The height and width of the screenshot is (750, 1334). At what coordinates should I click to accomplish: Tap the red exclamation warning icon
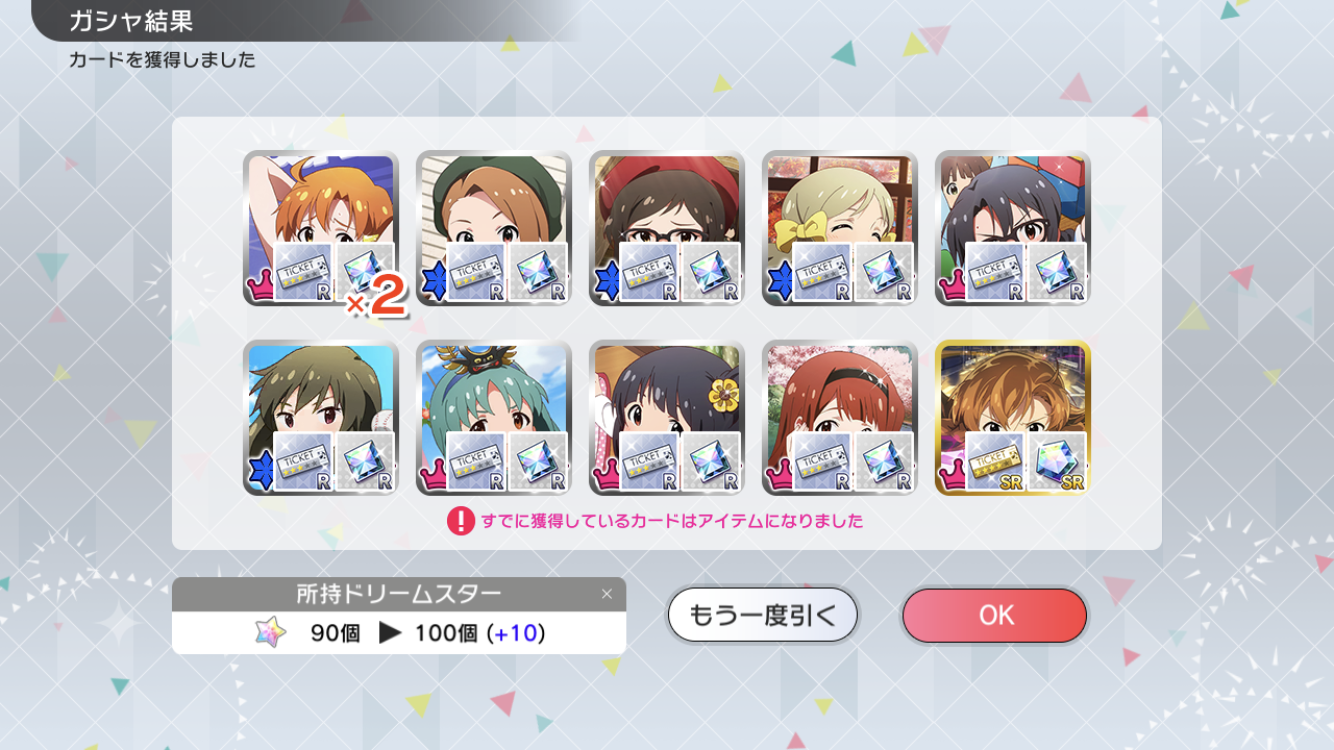[460, 521]
